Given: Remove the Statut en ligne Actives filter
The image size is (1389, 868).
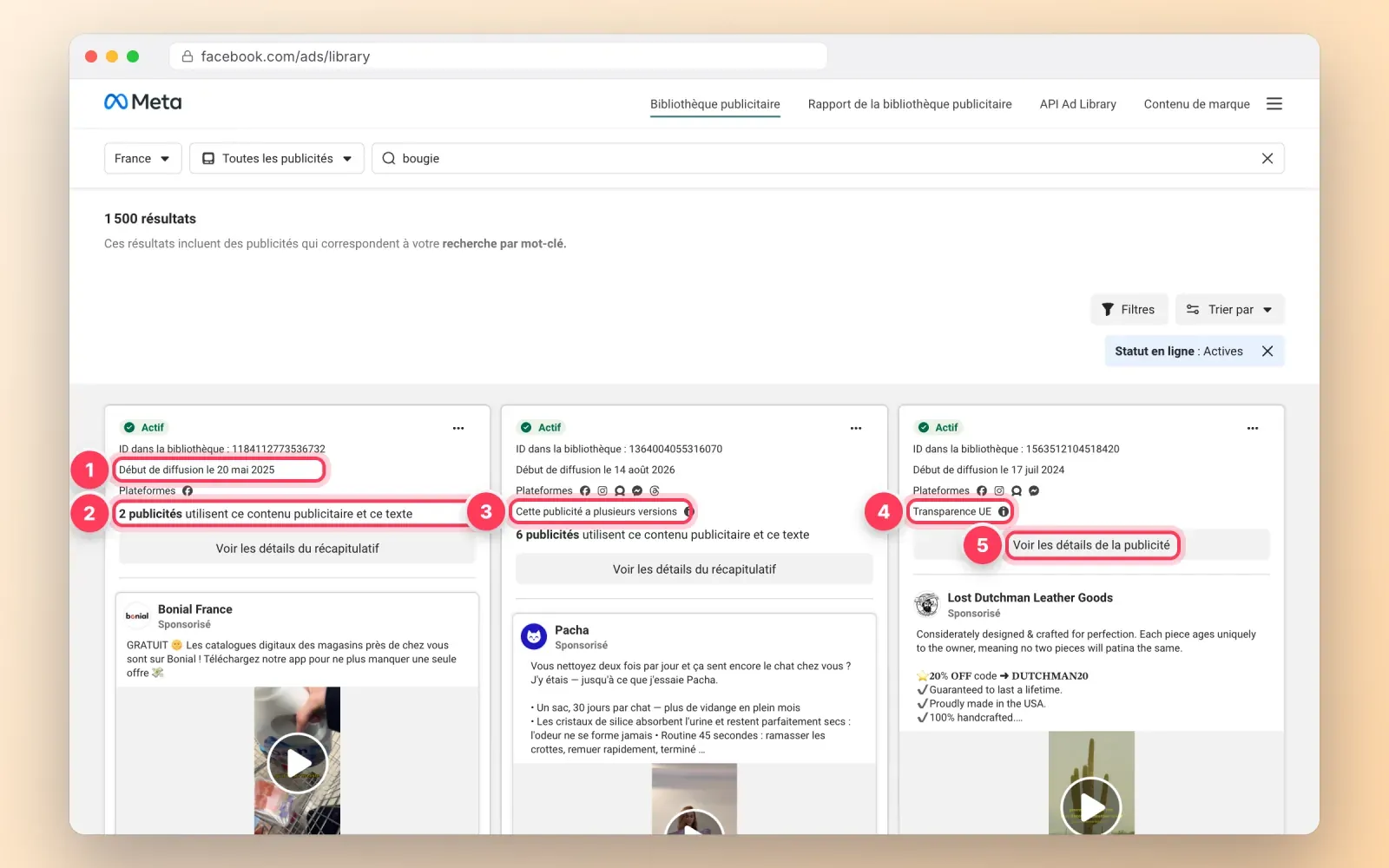Looking at the screenshot, I should tap(1267, 351).
